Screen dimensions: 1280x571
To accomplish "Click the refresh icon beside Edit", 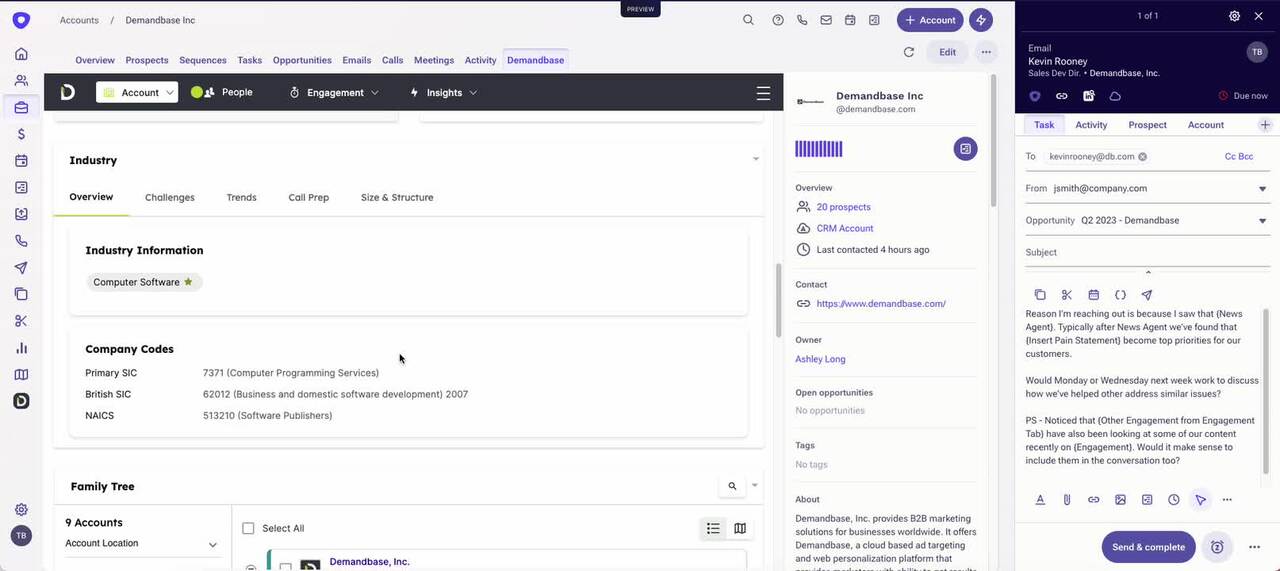I will [x=908, y=52].
